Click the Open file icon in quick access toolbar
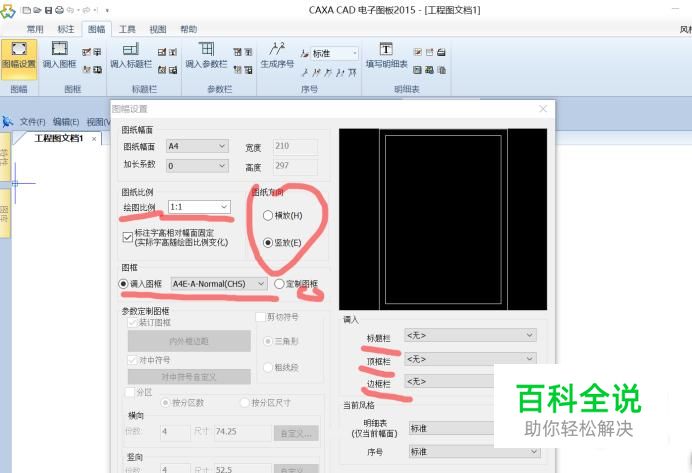Screen dimensions: 692x473 point(38,10)
